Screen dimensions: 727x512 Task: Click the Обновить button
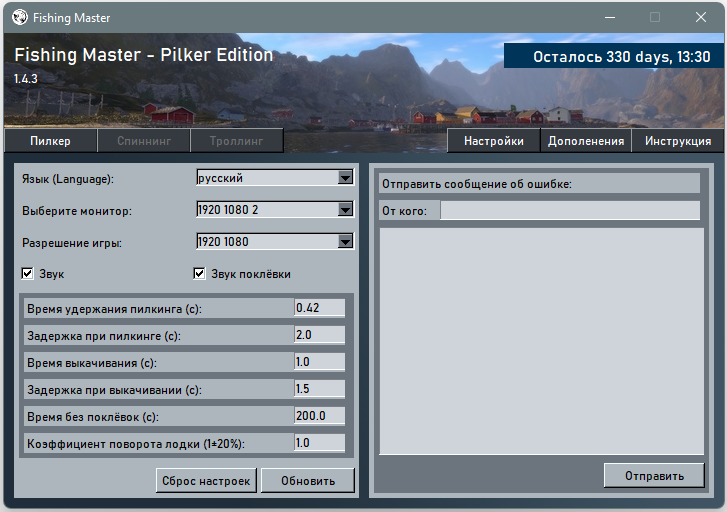click(308, 480)
